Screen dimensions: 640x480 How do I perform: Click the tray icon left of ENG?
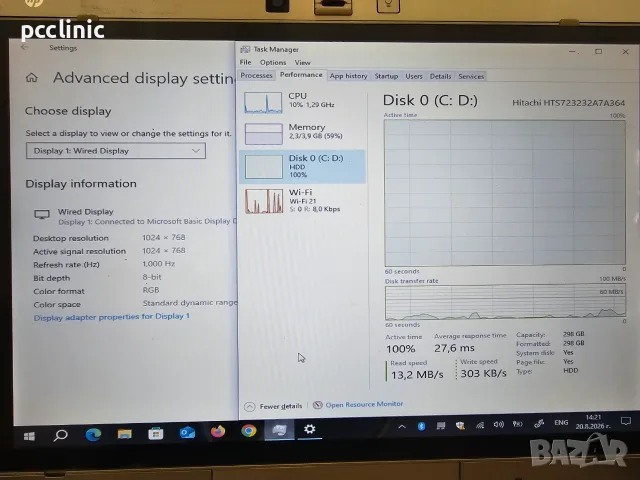(539, 424)
